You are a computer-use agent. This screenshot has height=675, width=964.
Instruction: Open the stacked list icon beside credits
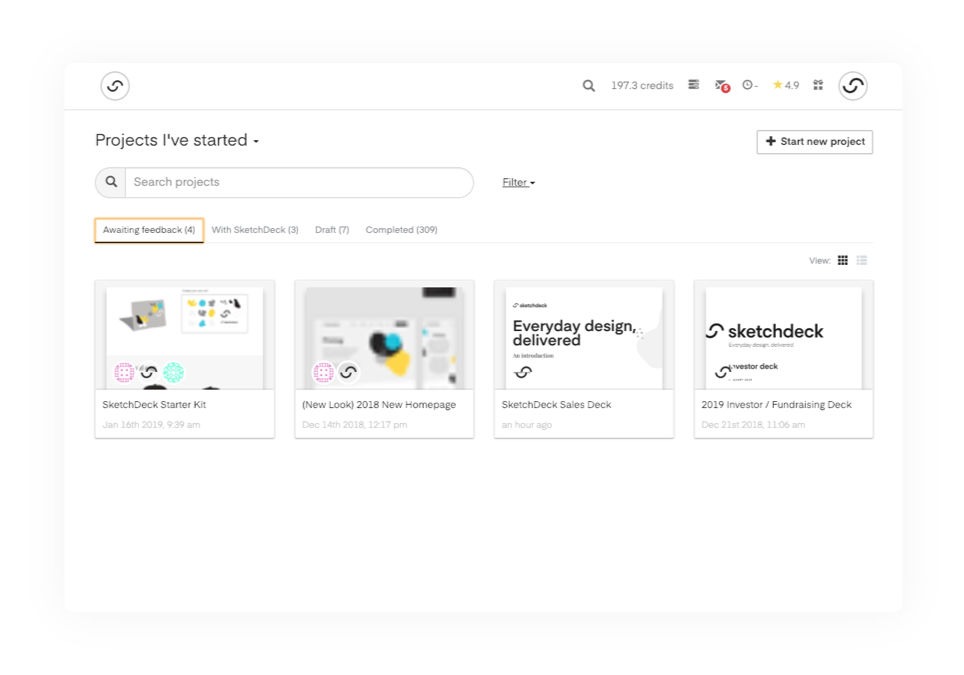pyautogui.click(x=693, y=85)
